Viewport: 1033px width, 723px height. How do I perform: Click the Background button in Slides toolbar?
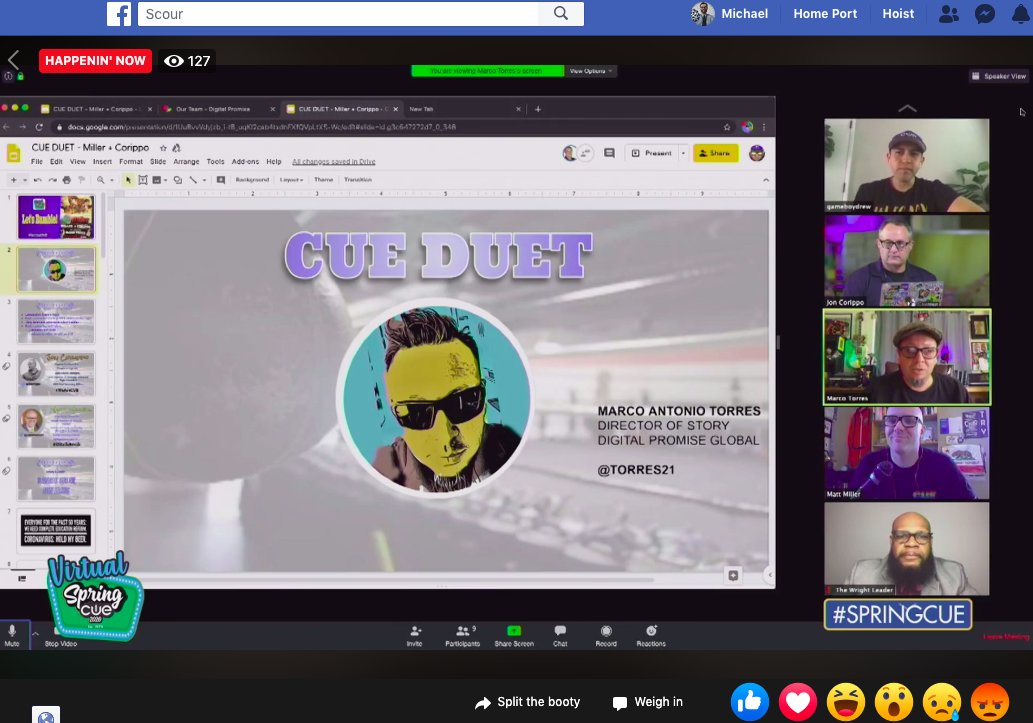[252, 180]
